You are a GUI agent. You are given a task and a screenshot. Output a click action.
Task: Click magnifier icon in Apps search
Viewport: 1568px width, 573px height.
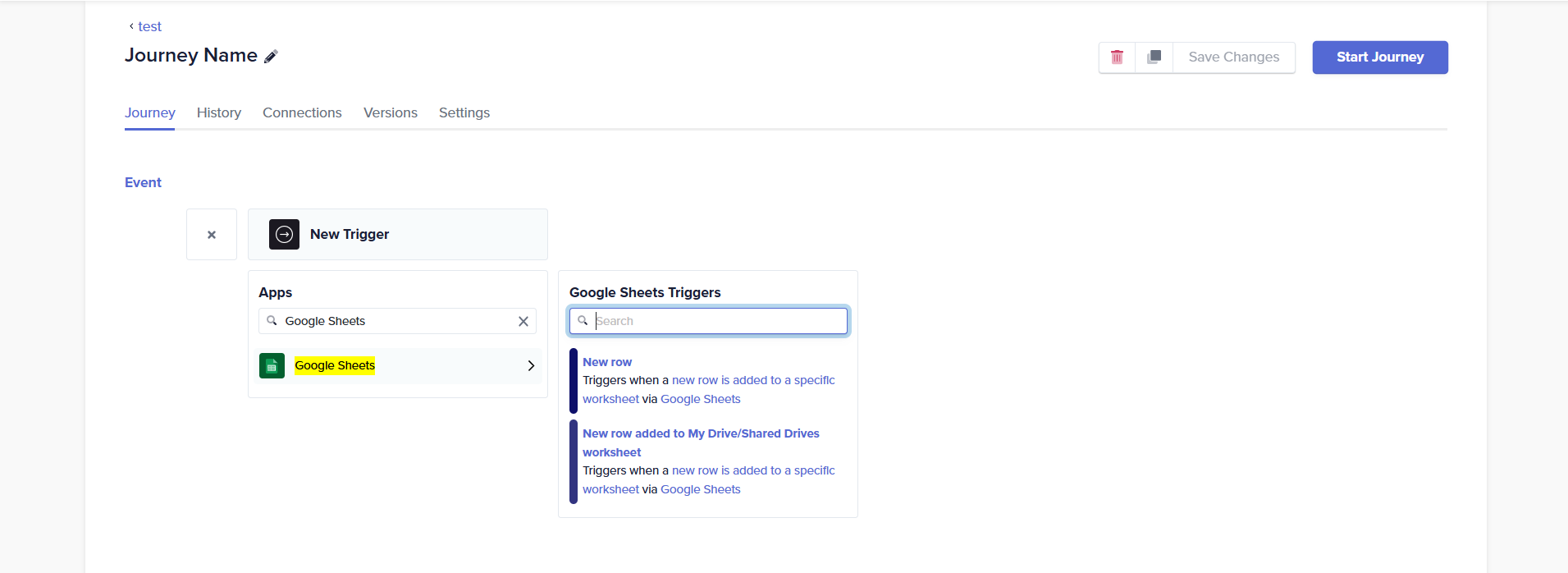272,321
